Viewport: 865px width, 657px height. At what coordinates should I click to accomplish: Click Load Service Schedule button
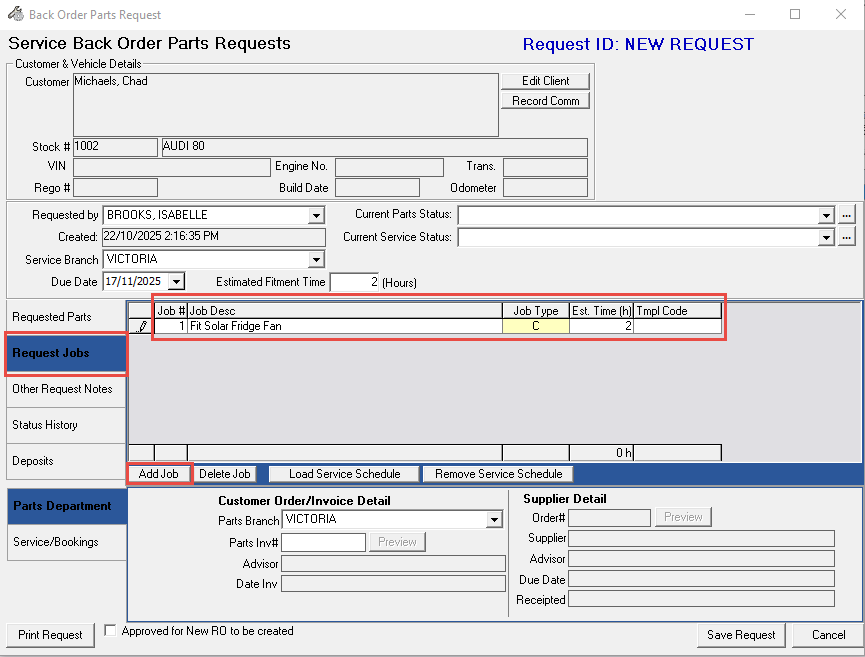[x=344, y=474]
